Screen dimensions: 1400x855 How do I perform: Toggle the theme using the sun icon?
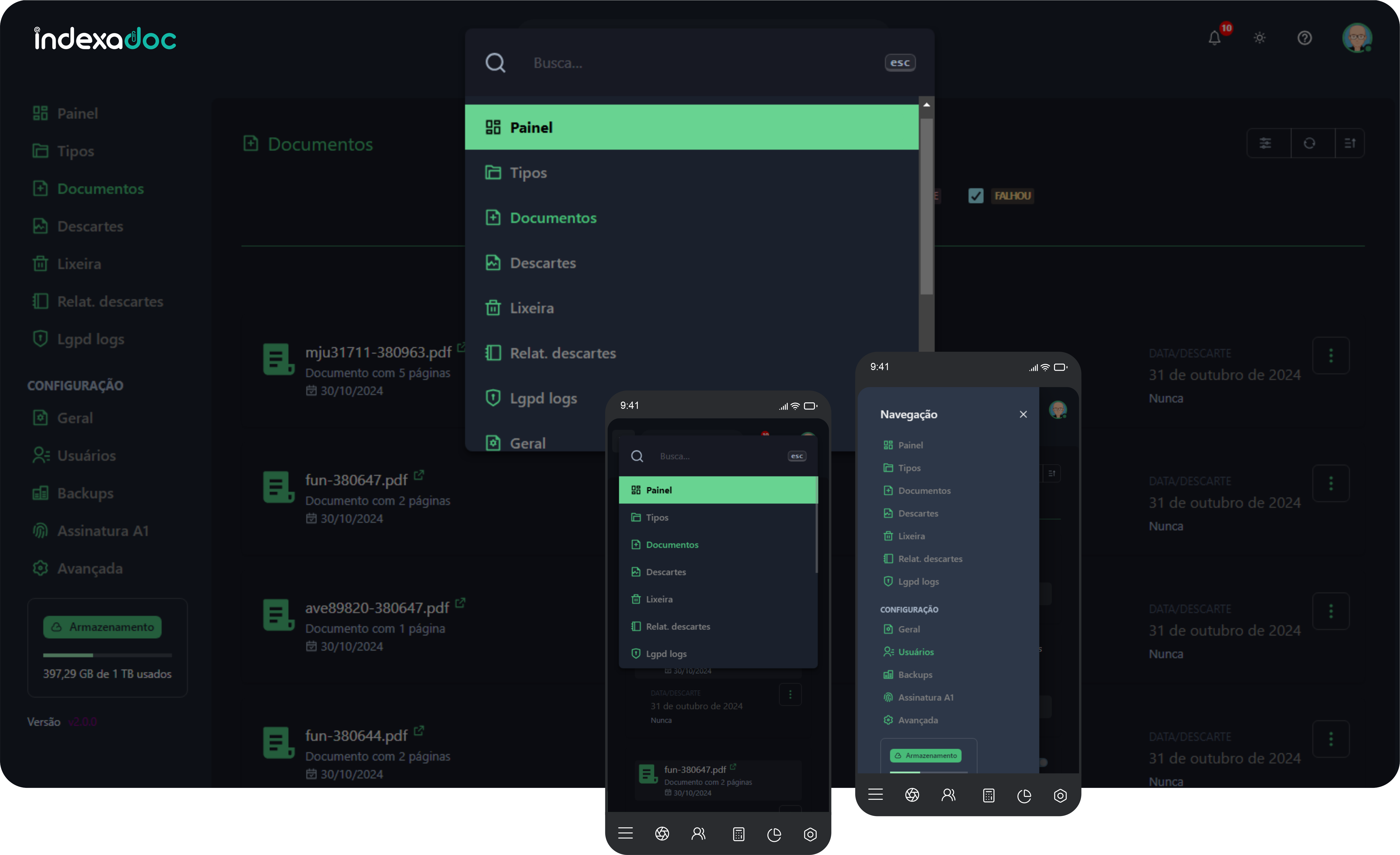click(1259, 37)
